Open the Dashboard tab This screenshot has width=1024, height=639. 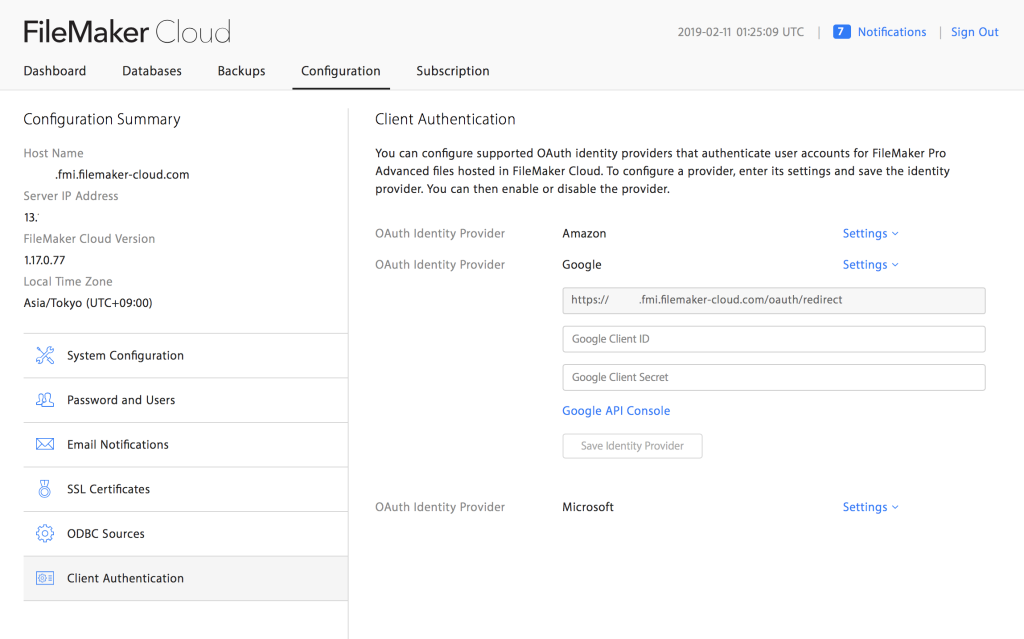click(x=55, y=71)
